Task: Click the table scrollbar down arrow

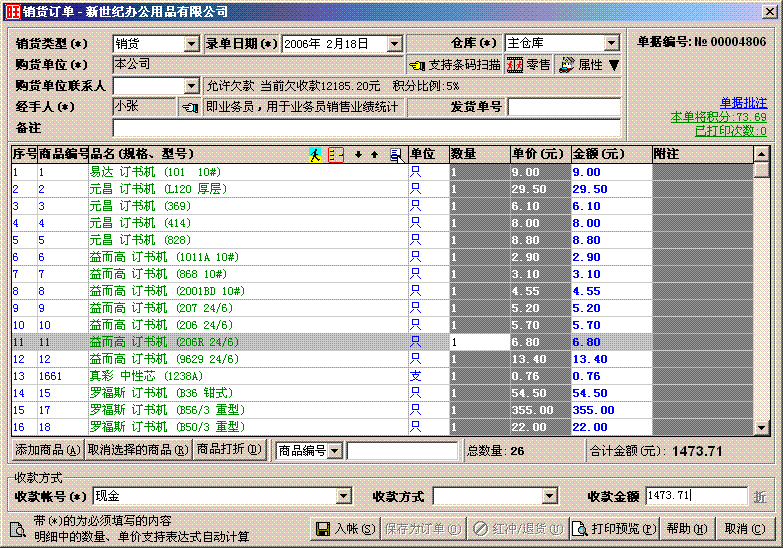Action: [761, 428]
